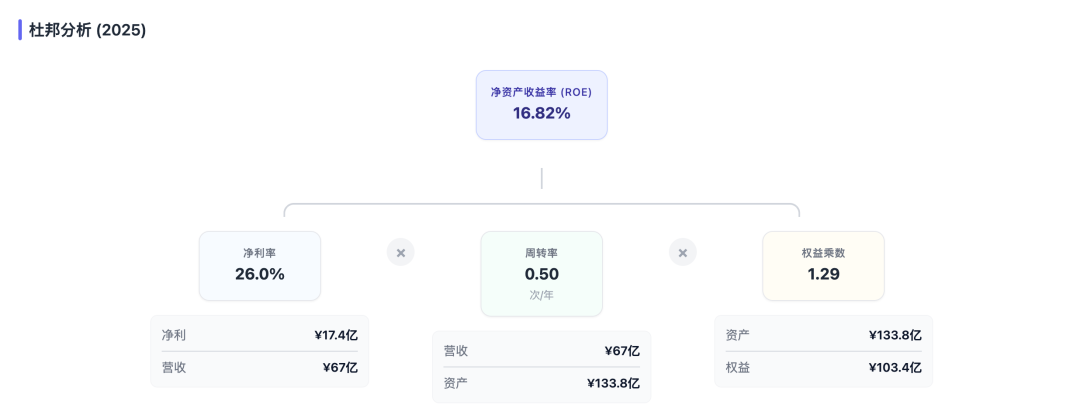Image resolution: width=1080 pixels, height=419 pixels.
Task: Click the 净利率 card label
Action: [259, 253]
